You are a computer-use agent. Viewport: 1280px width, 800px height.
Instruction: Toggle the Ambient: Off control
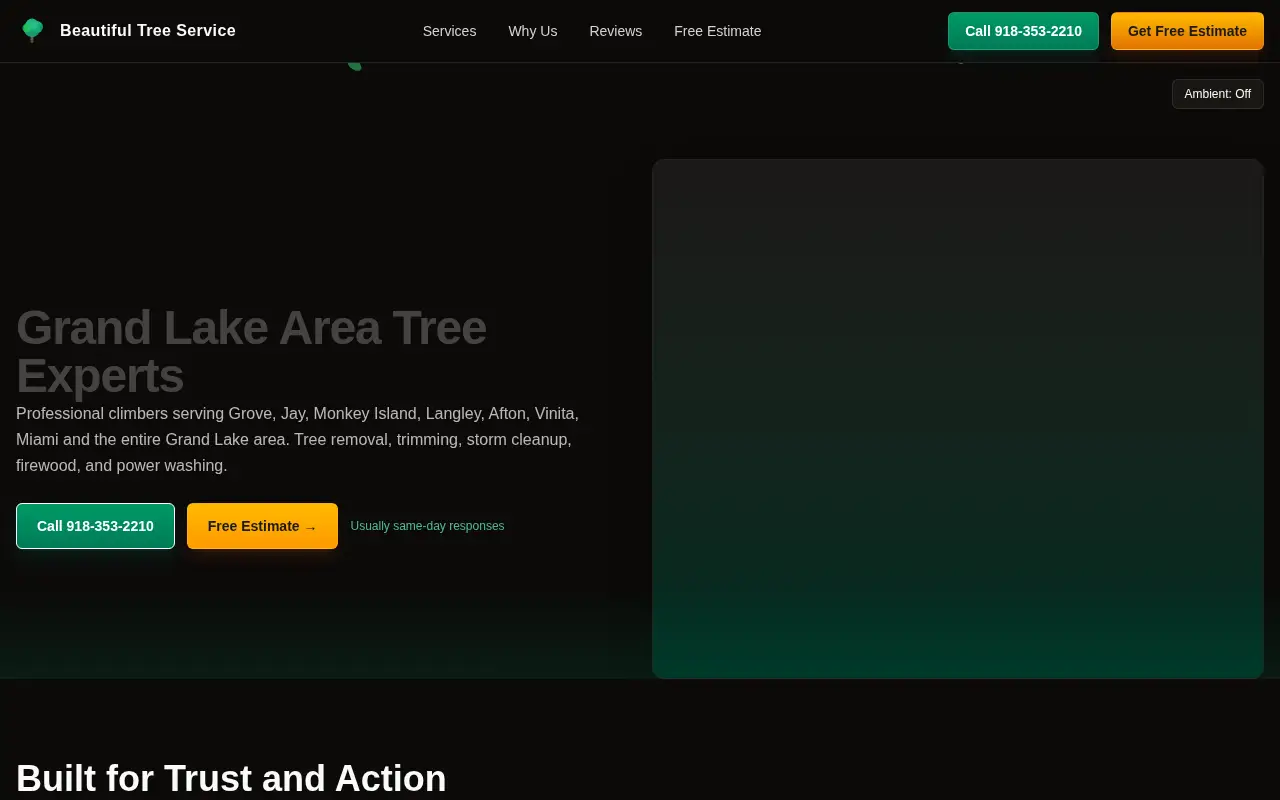[x=1217, y=94]
